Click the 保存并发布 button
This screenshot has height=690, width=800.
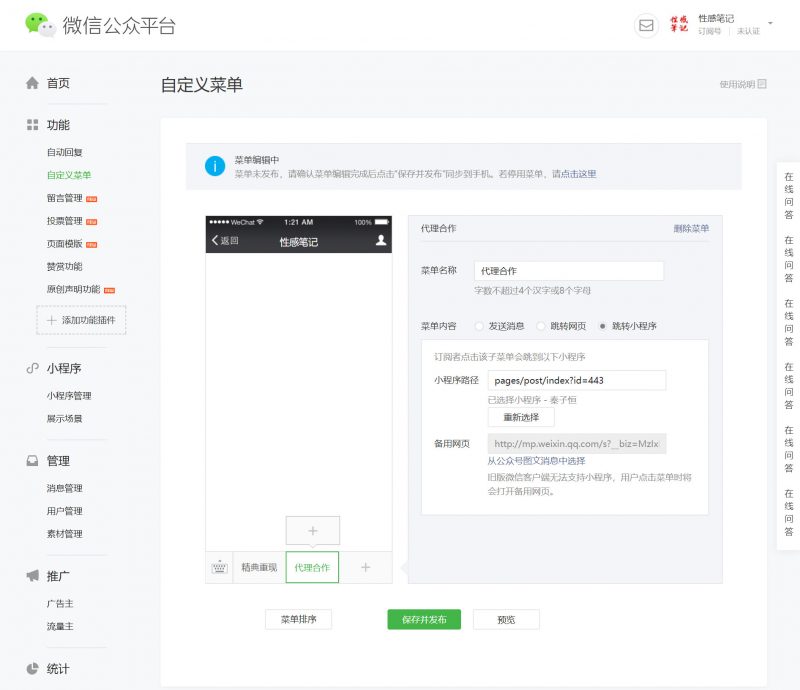424,620
